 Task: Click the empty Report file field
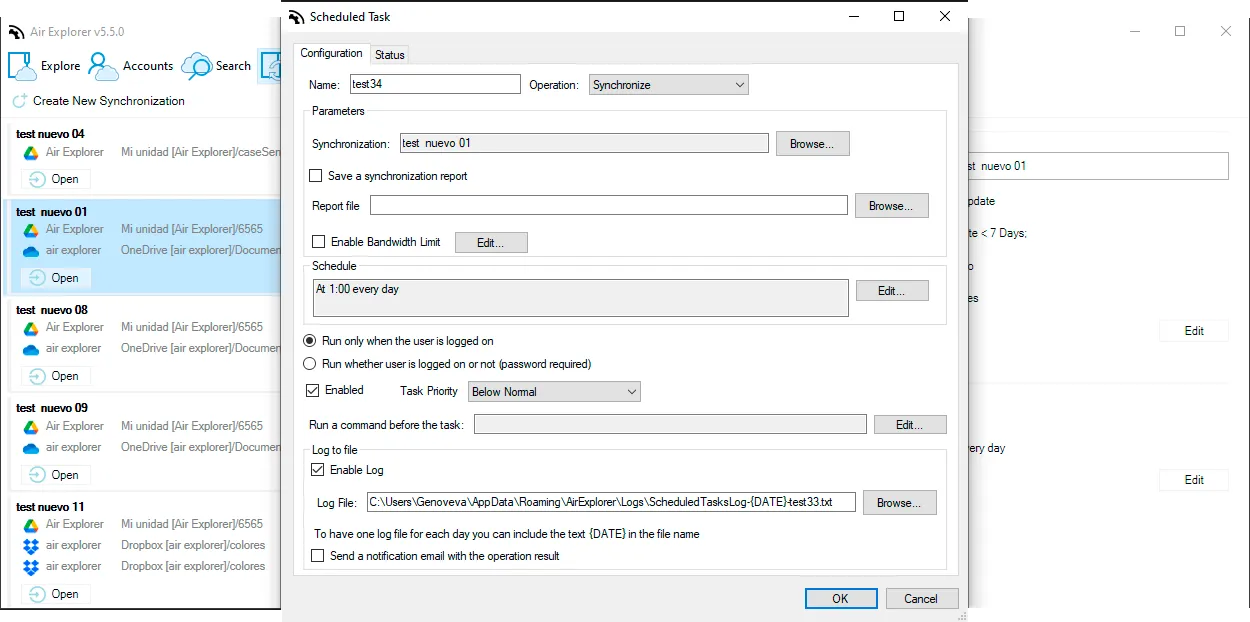pos(609,205)
